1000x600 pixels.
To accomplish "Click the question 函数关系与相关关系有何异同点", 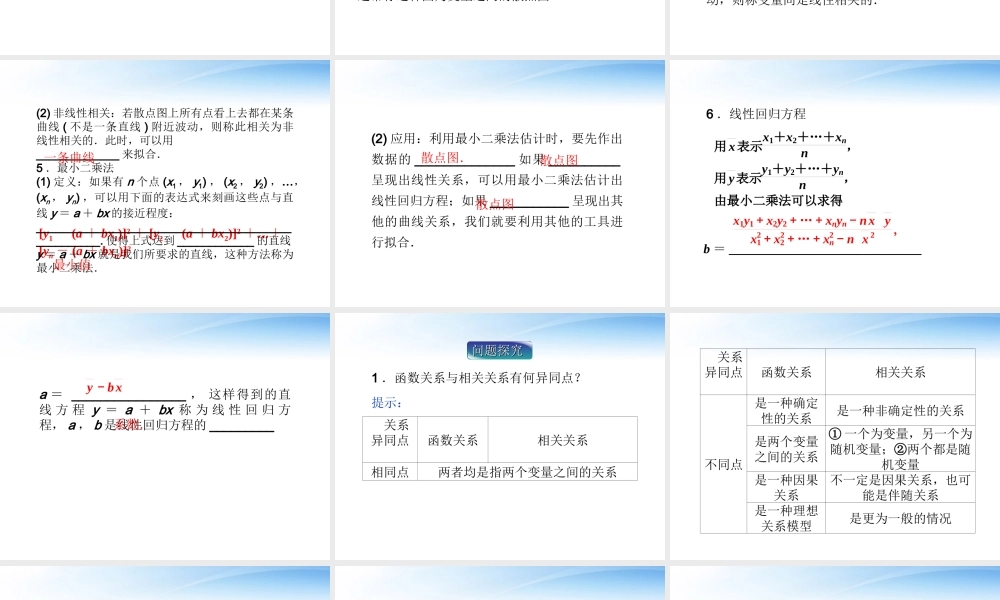I will point(488,377).
